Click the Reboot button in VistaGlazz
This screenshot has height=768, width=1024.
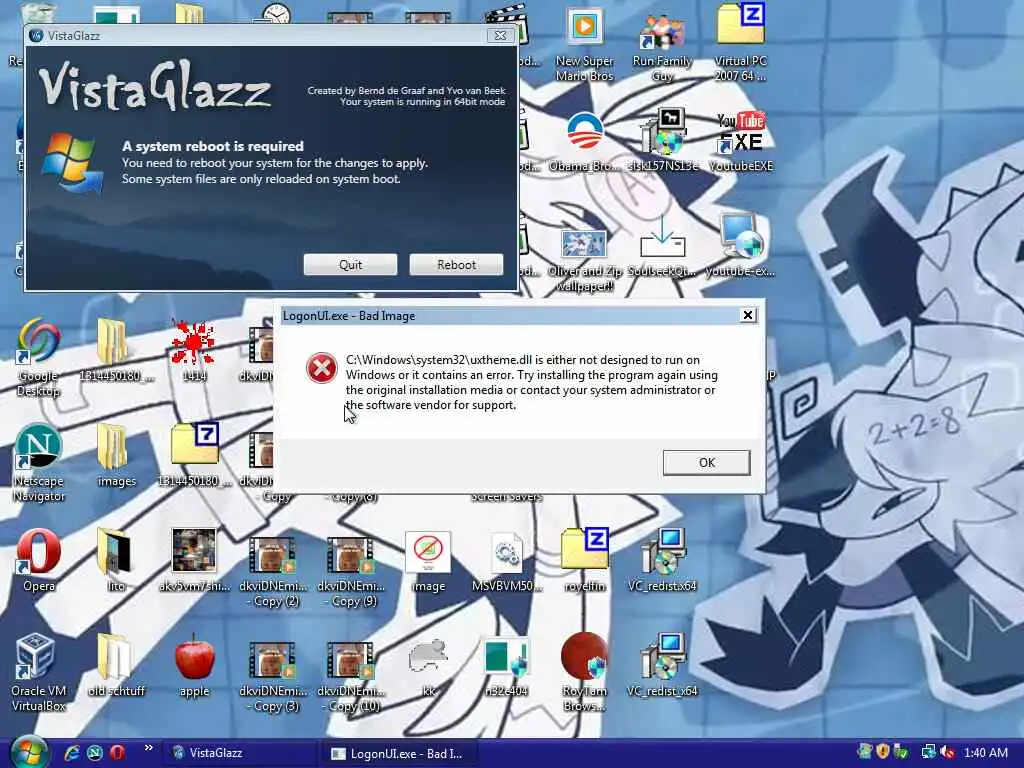456,264
